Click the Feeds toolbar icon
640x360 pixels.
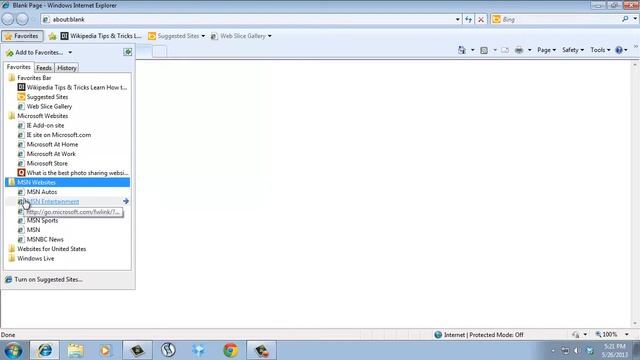pos(484,50)
